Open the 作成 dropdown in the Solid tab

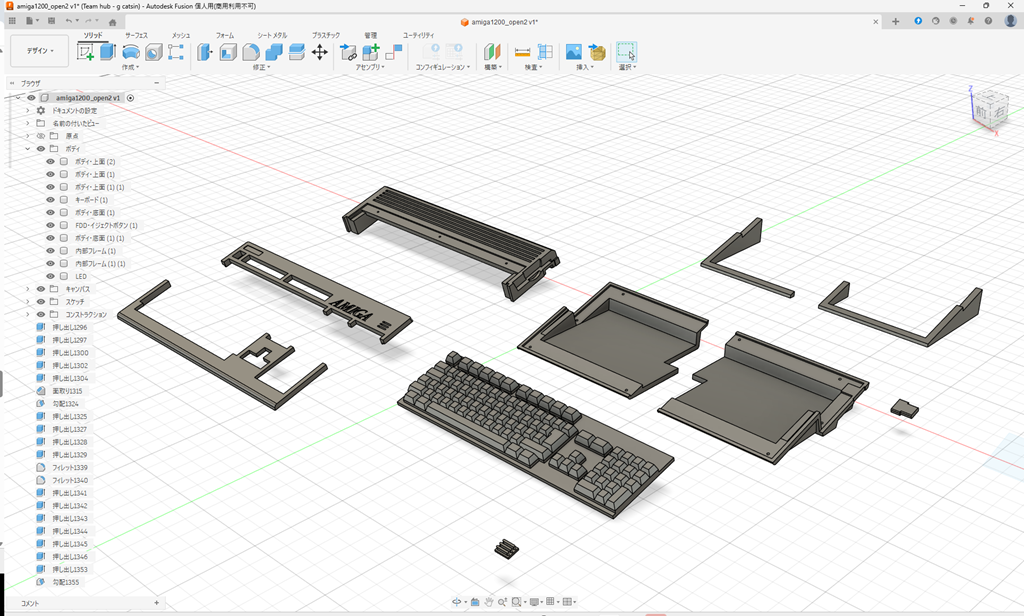(x=131, y=65)
